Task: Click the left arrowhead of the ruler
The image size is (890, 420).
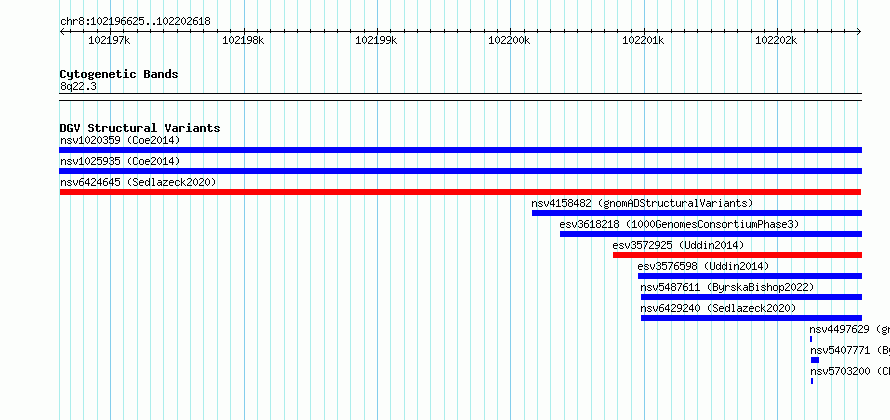Action: tap(62, 32)
